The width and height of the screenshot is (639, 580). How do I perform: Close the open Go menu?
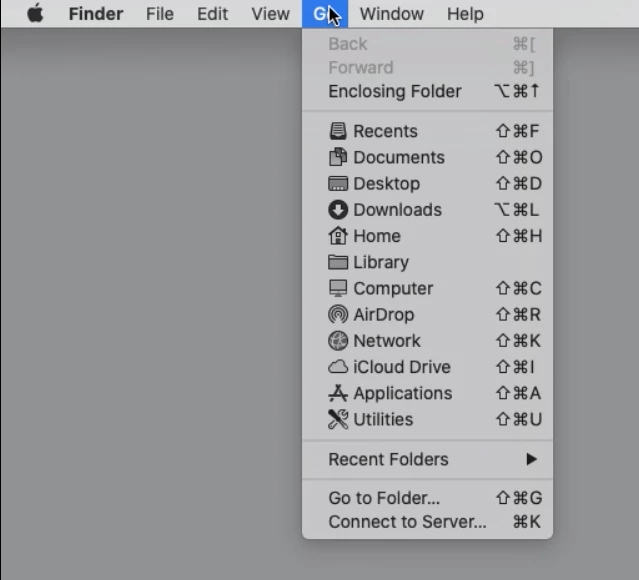pyautogui.click(x=325, y=14)
